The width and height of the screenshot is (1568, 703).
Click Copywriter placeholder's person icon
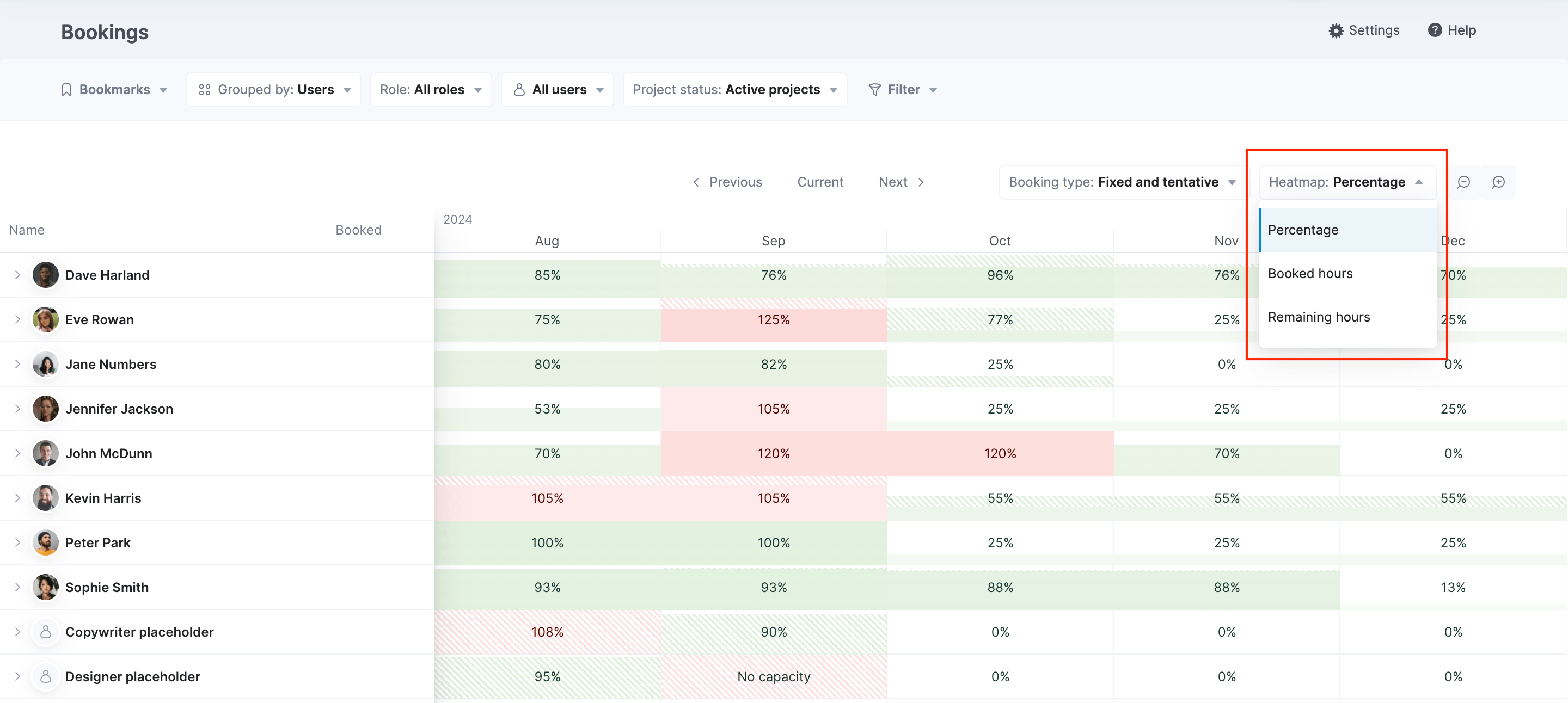point(46,632)
